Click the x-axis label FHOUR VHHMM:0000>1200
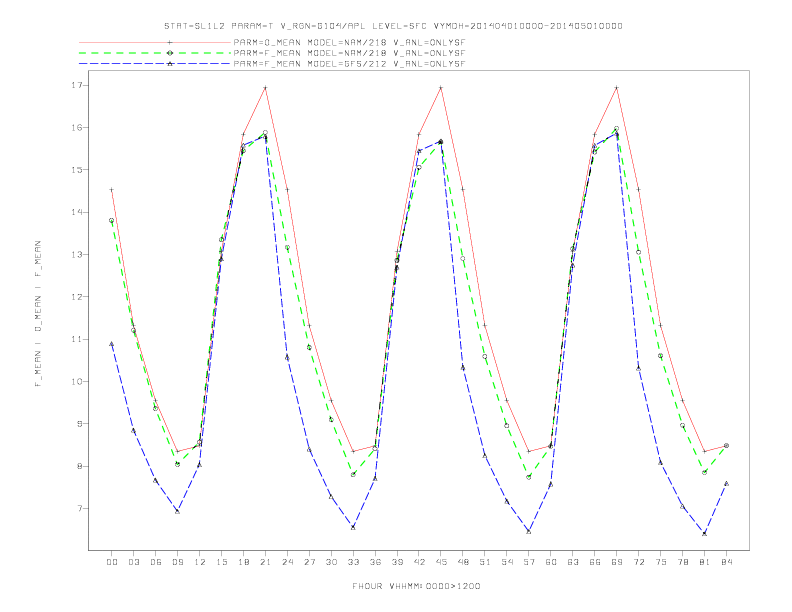The width and height of the screenshot is (792, 612). click(416, 586)
